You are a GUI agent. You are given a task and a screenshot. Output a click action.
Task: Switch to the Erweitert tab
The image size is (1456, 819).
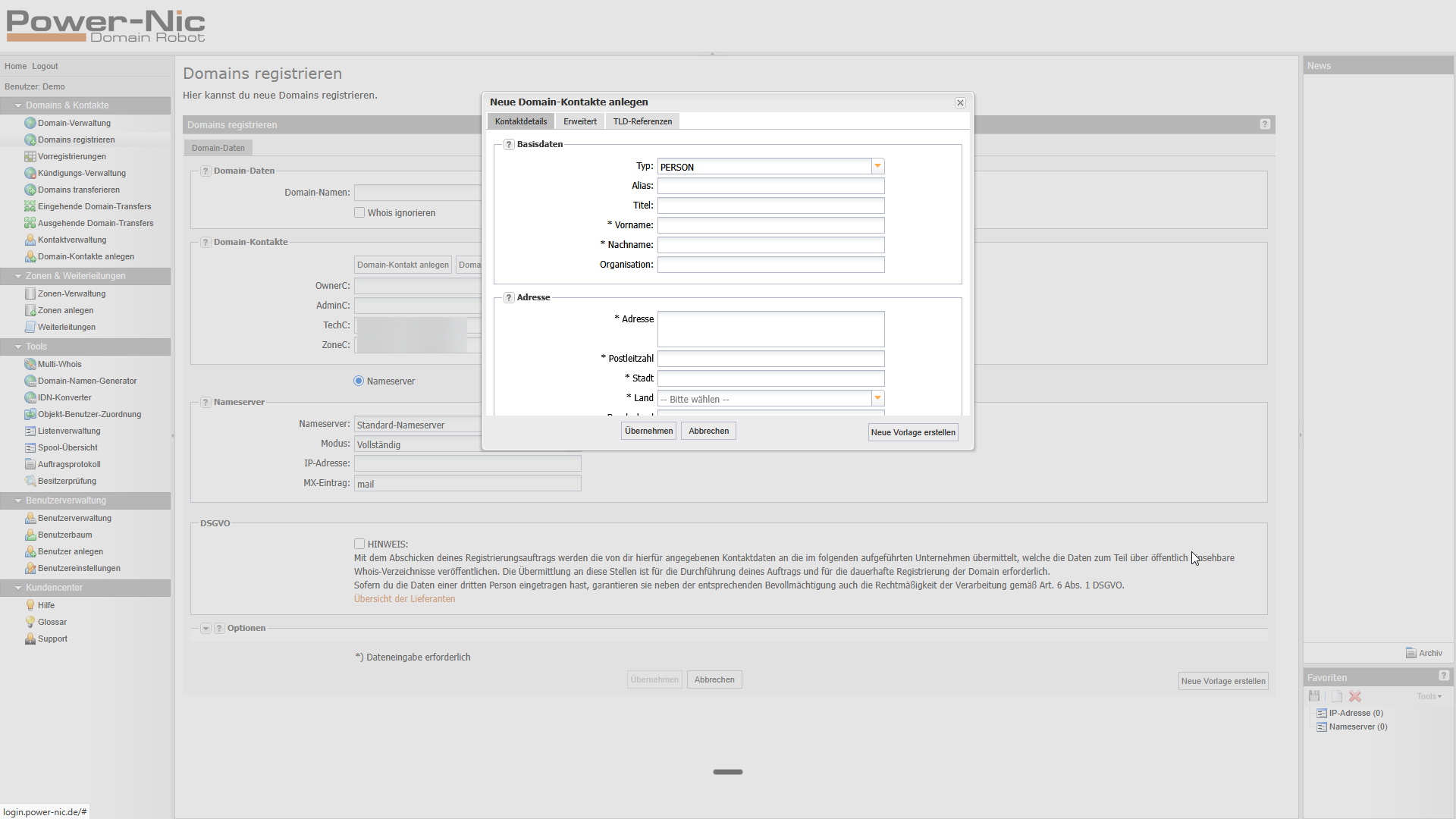[x=579, y=121]
